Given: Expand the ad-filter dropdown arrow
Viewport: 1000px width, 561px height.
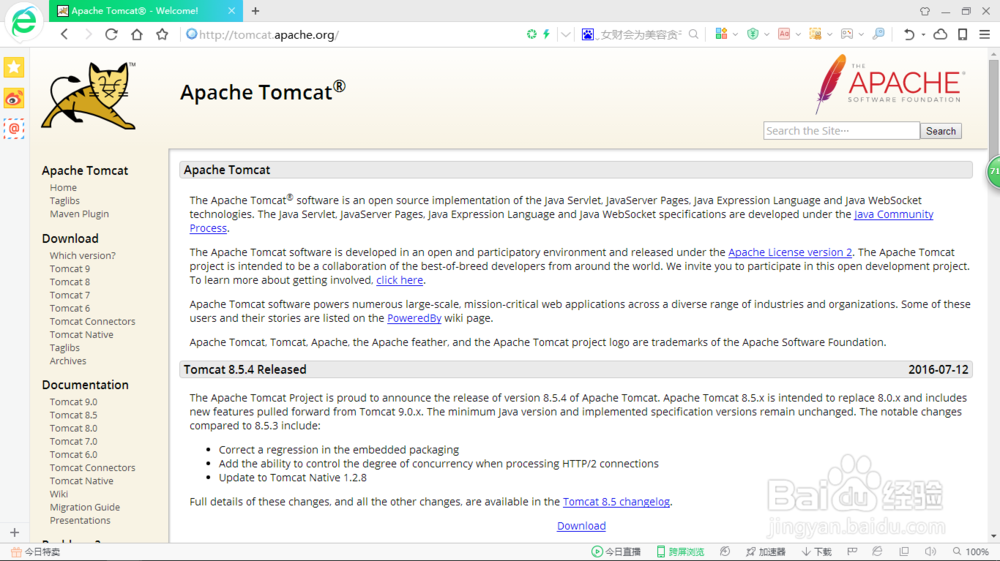Looking at the screenshot, I should [x=798, y=34].
